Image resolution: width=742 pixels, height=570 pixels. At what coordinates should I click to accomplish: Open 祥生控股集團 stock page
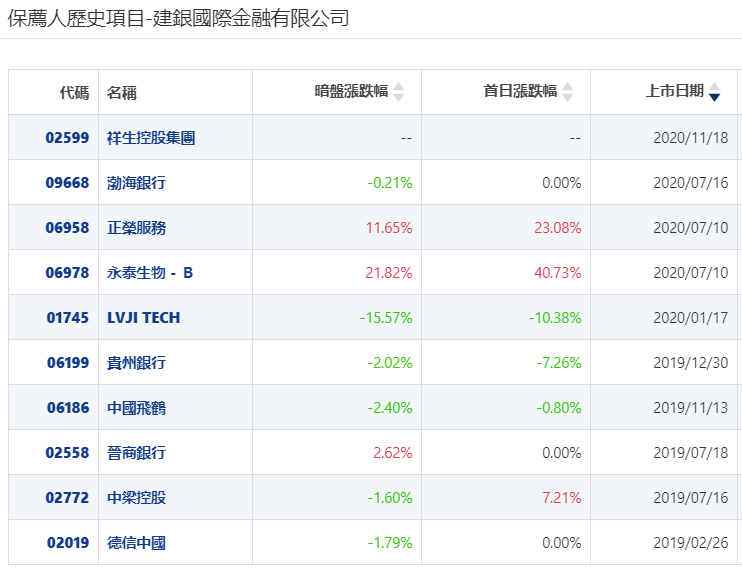[x=151, y=138]
